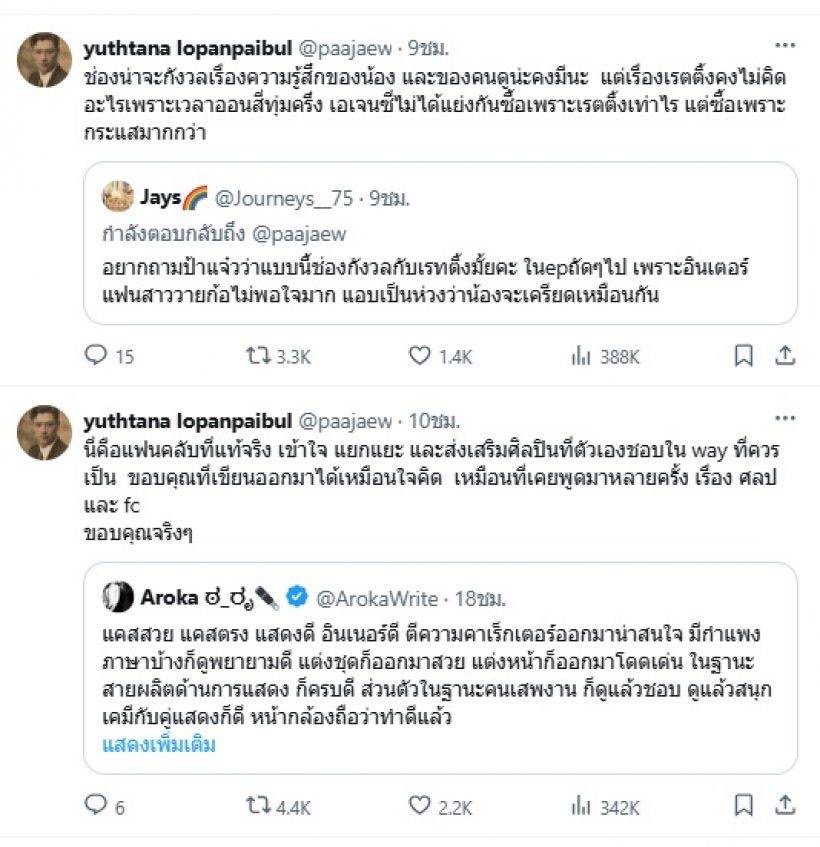The width and height of the screenshot is (820, 847).
Task: Like the second tweet with 2.2K likes
Action: pos(421,806)
